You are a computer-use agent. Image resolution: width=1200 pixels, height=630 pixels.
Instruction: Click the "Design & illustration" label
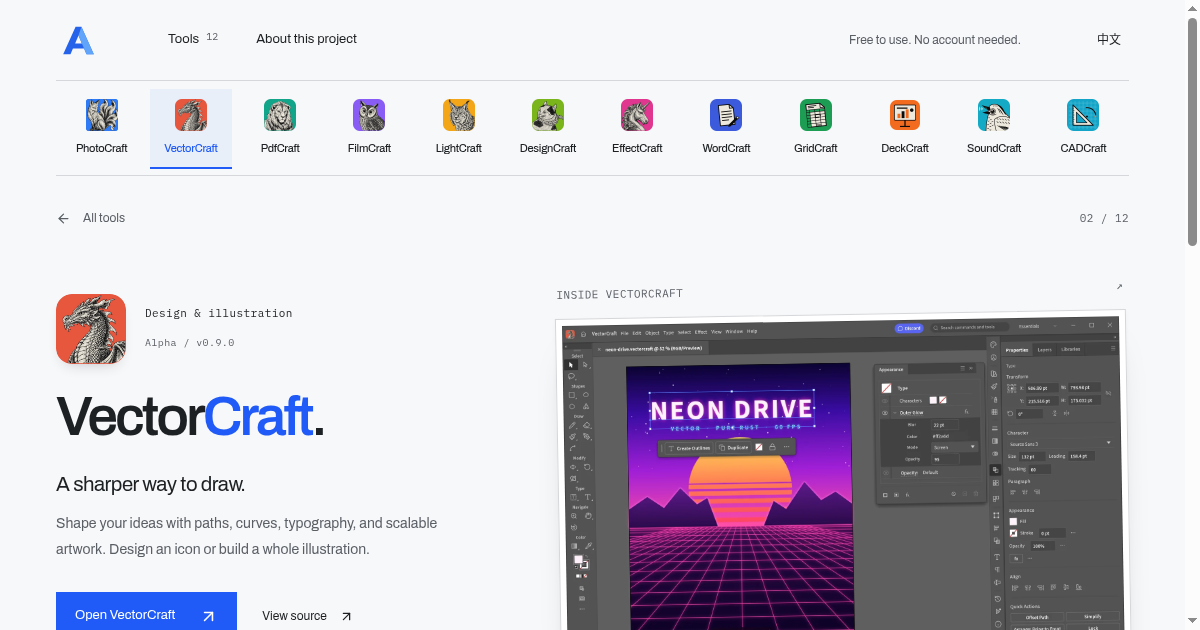coord(219,313)
